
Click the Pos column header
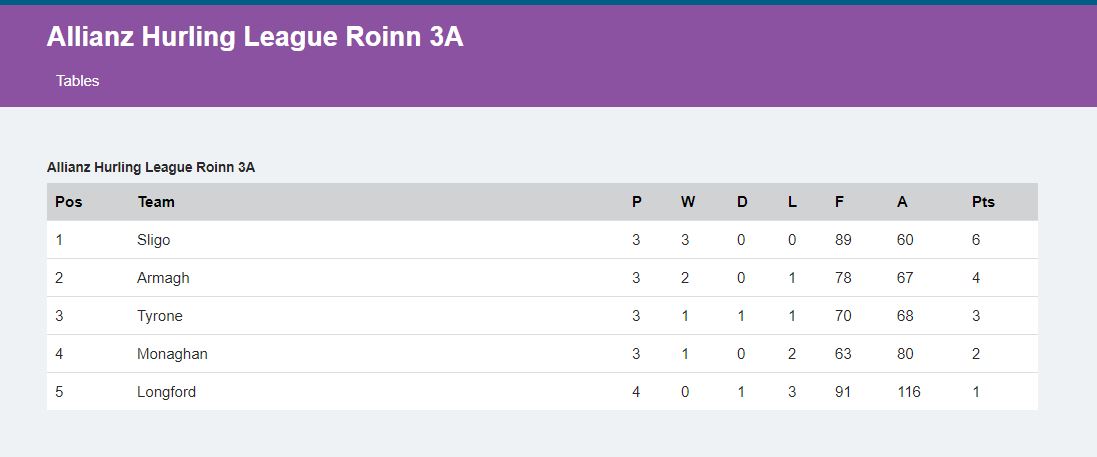pos(69,202)
